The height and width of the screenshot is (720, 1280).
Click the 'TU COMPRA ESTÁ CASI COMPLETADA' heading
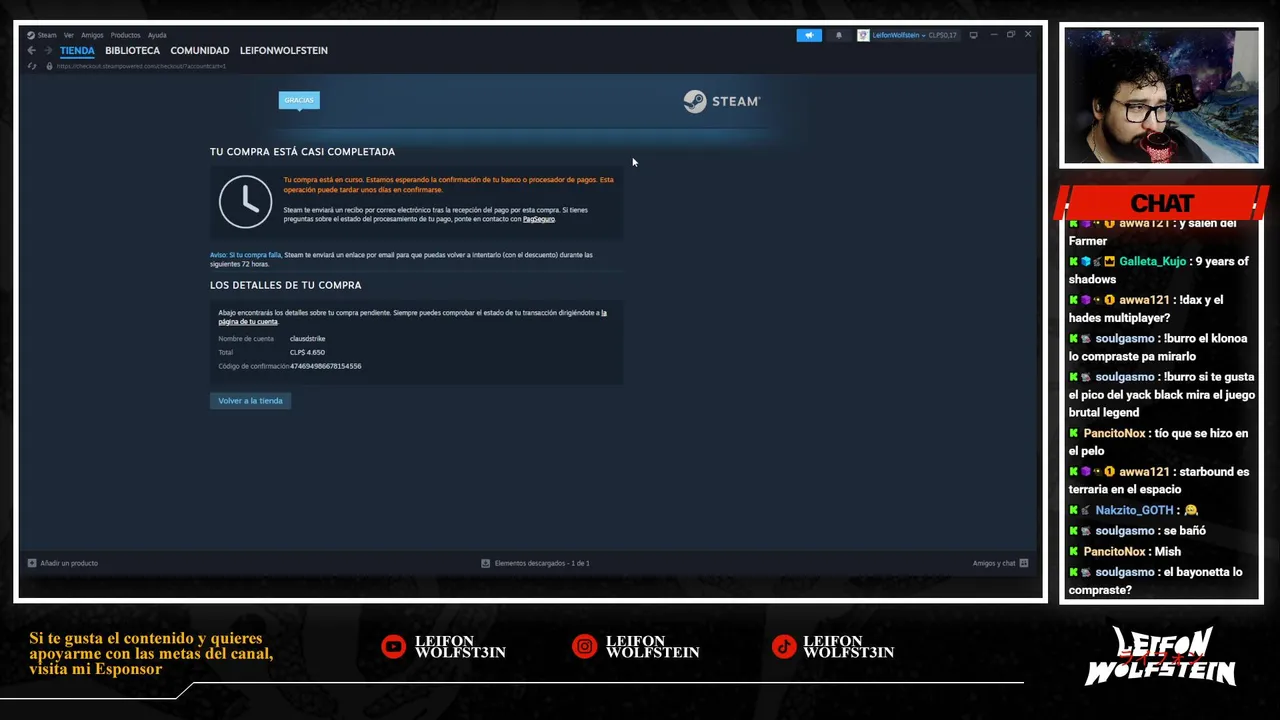click(x=302, y=152)
